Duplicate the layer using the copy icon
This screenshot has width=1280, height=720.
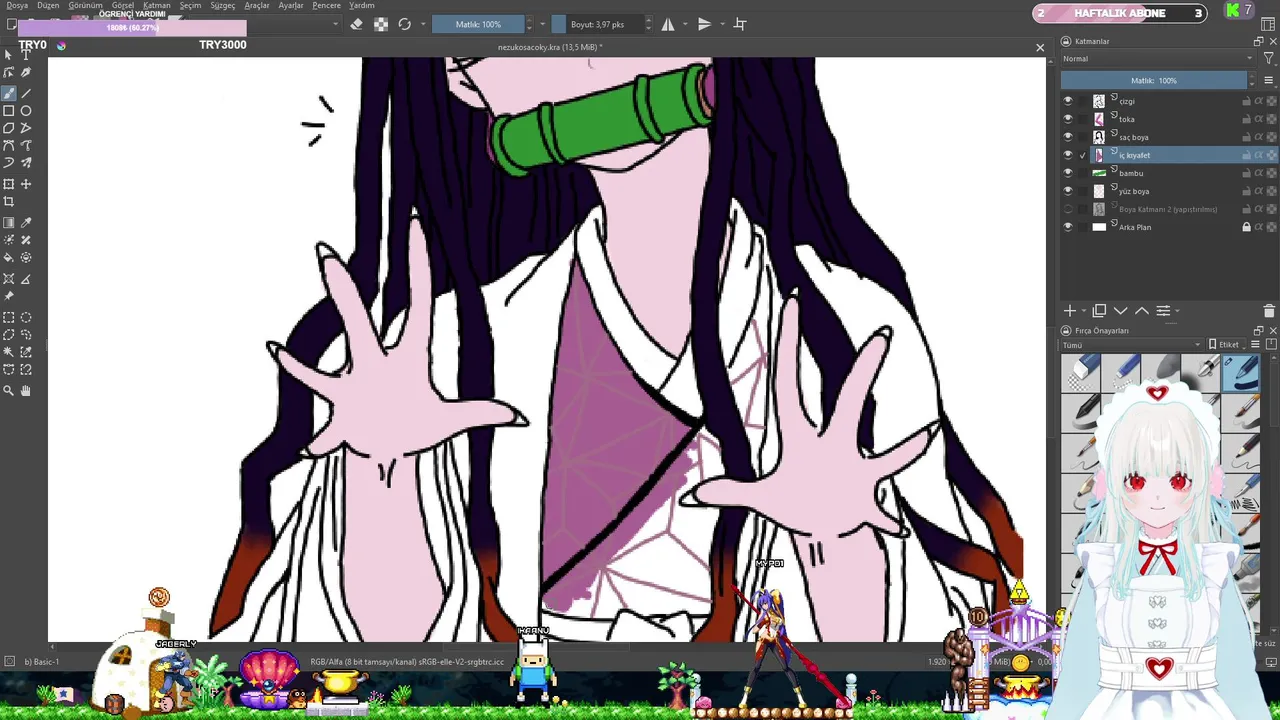(1099, 311)
